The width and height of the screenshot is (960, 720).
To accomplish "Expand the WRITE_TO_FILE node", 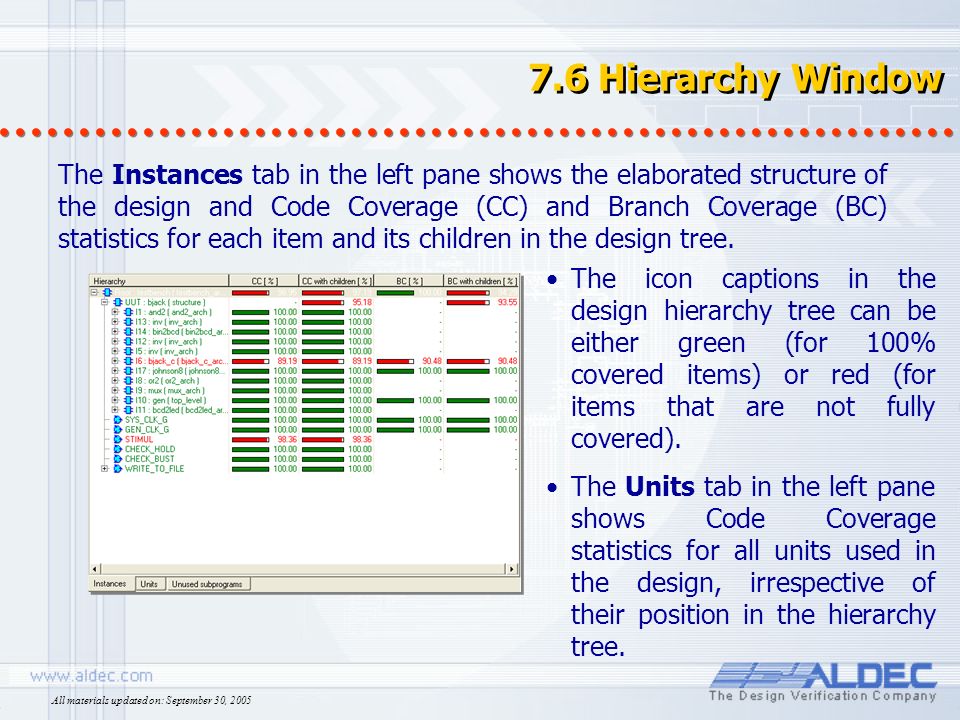I will coord(105,469).
